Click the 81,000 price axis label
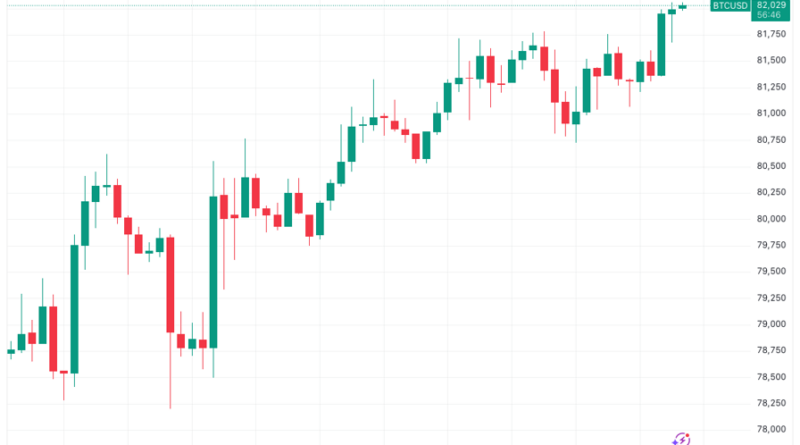This screenshot has height=445, width=800. (771, 113)
